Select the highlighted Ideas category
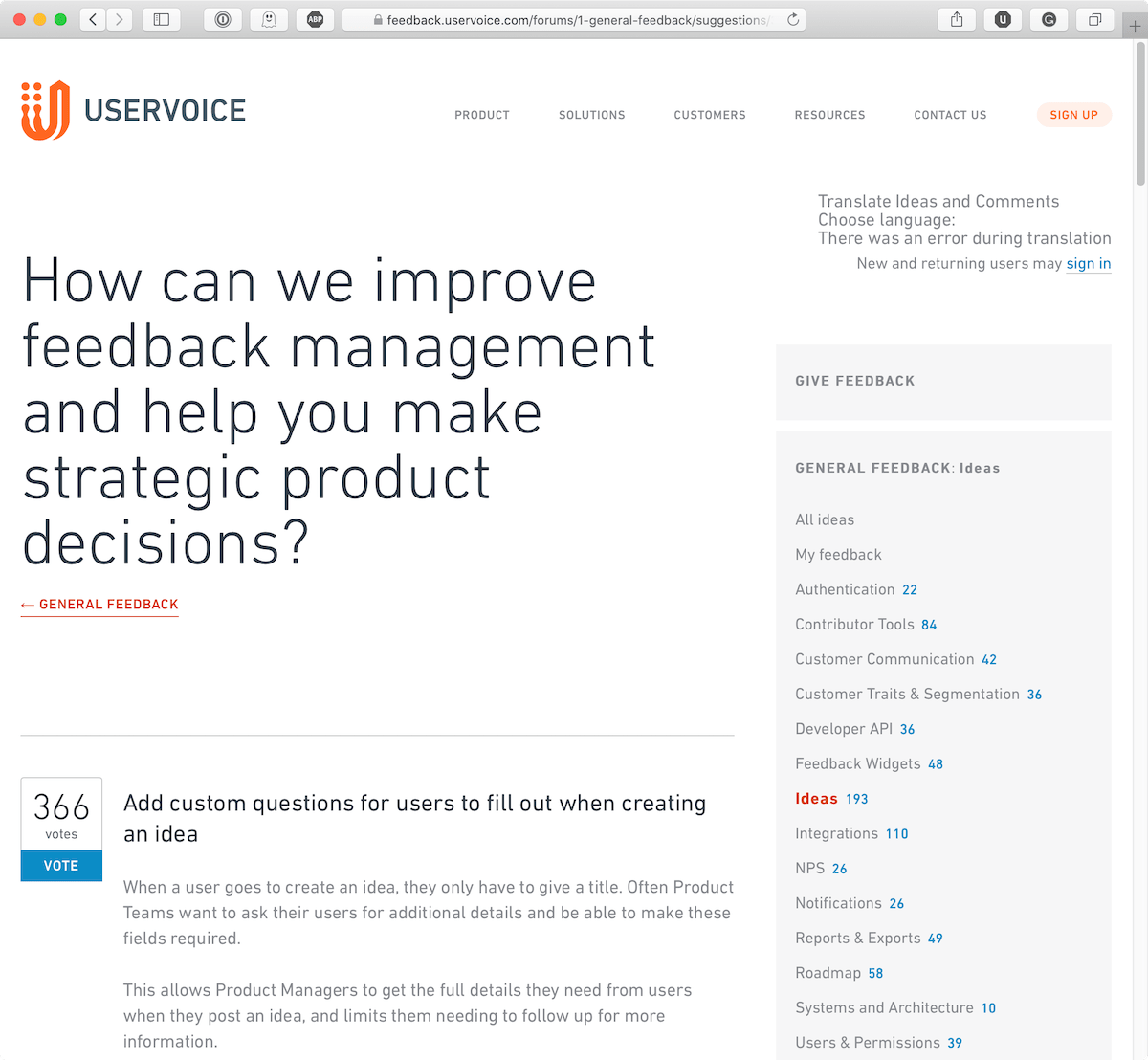The height and width of the screenshot is (1060, 1148). 816,799
